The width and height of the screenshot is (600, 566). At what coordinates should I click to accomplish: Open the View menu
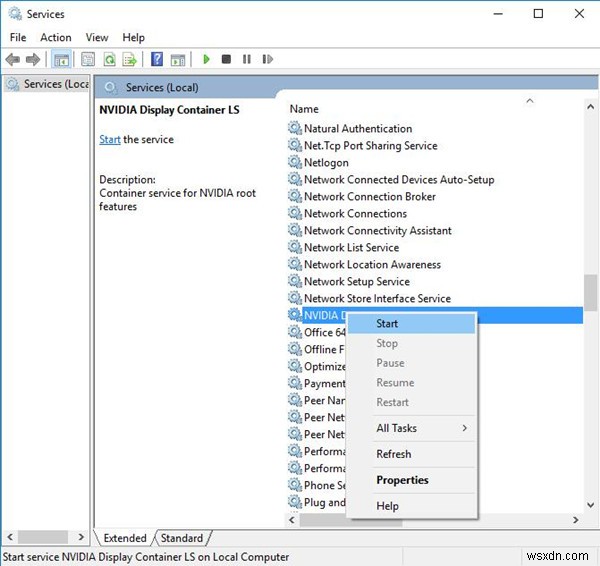(97, 38)
